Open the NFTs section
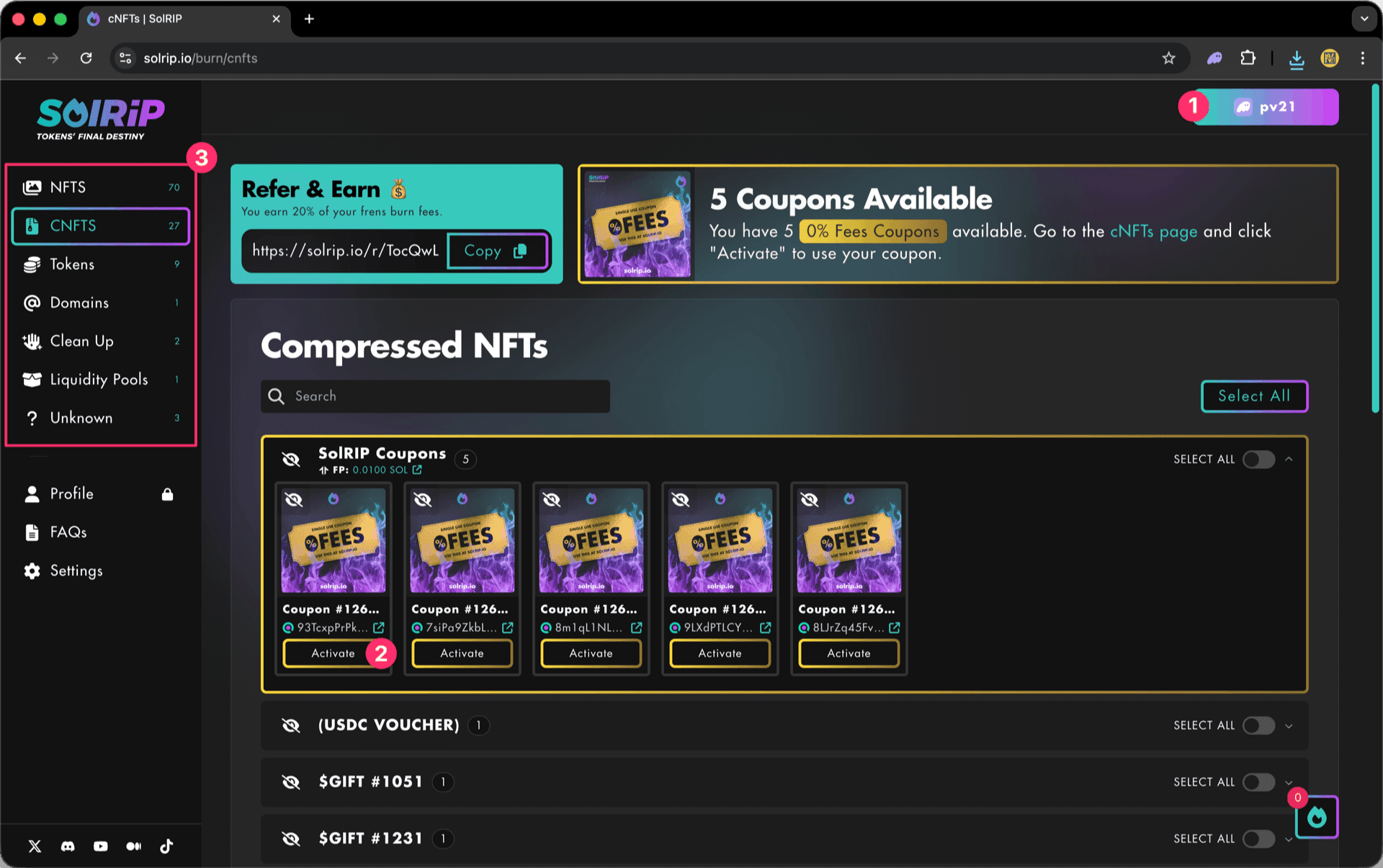 101,187
